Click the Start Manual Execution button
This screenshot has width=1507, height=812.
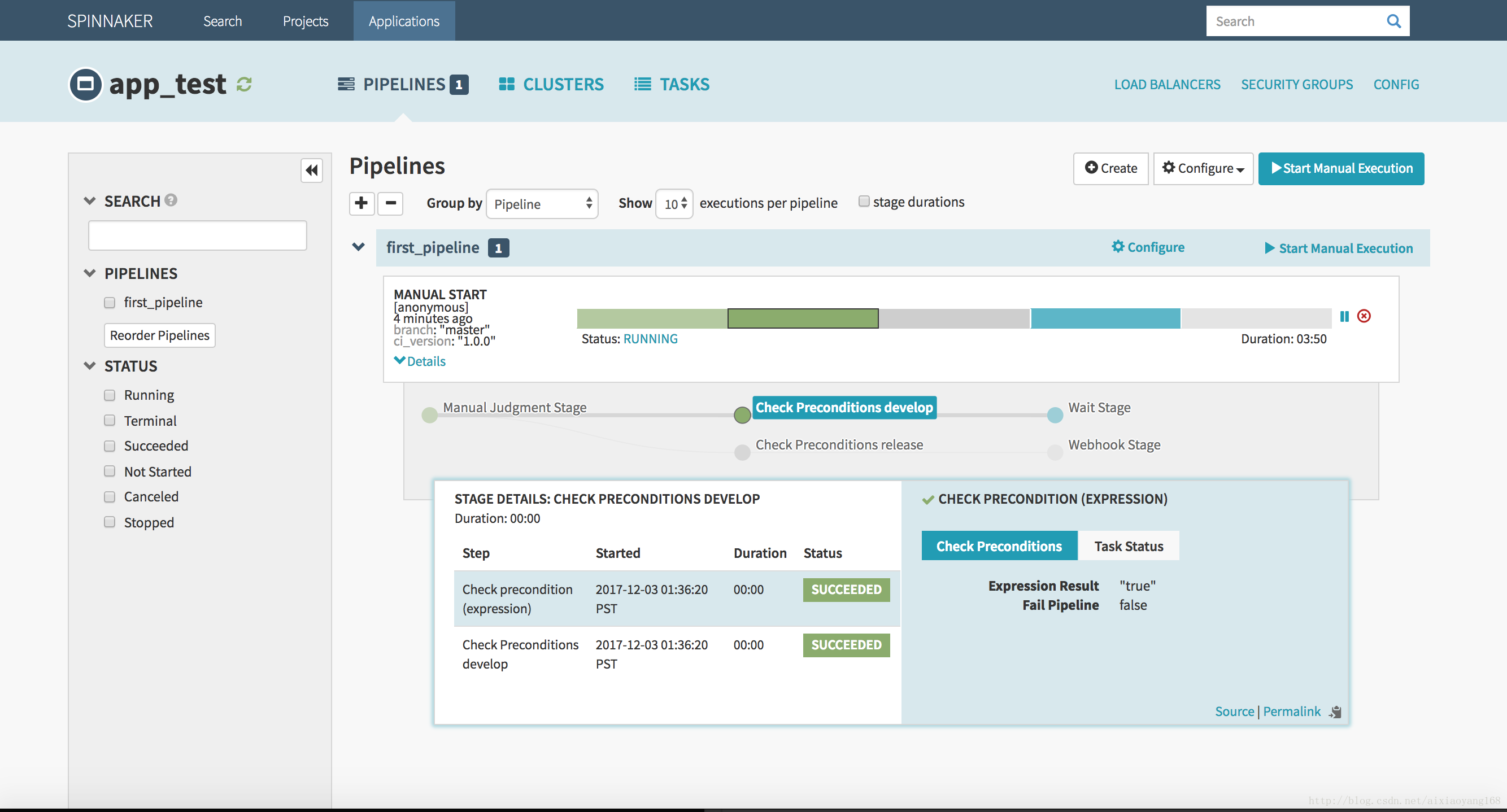pyautogui.click(x=1342, y=168)
